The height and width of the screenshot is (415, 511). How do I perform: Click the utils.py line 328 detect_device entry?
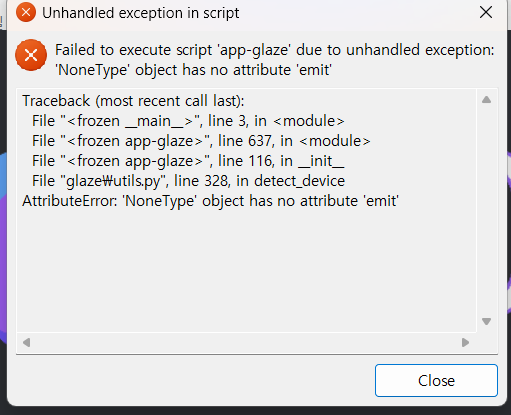click(188, 181)
